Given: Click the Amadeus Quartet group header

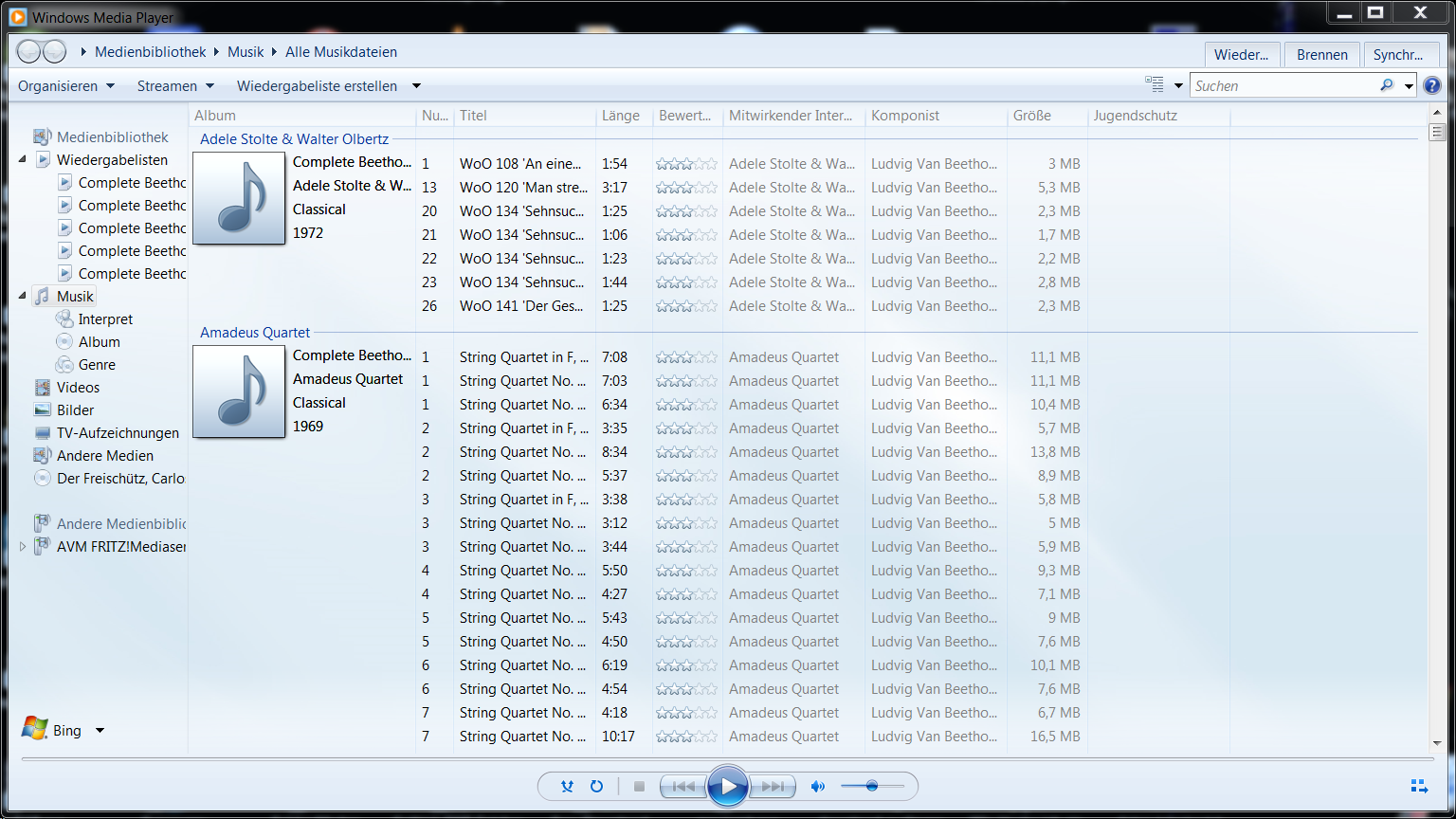Looking at the screenshot, I should pyautogui.click(x=255, y=333).
